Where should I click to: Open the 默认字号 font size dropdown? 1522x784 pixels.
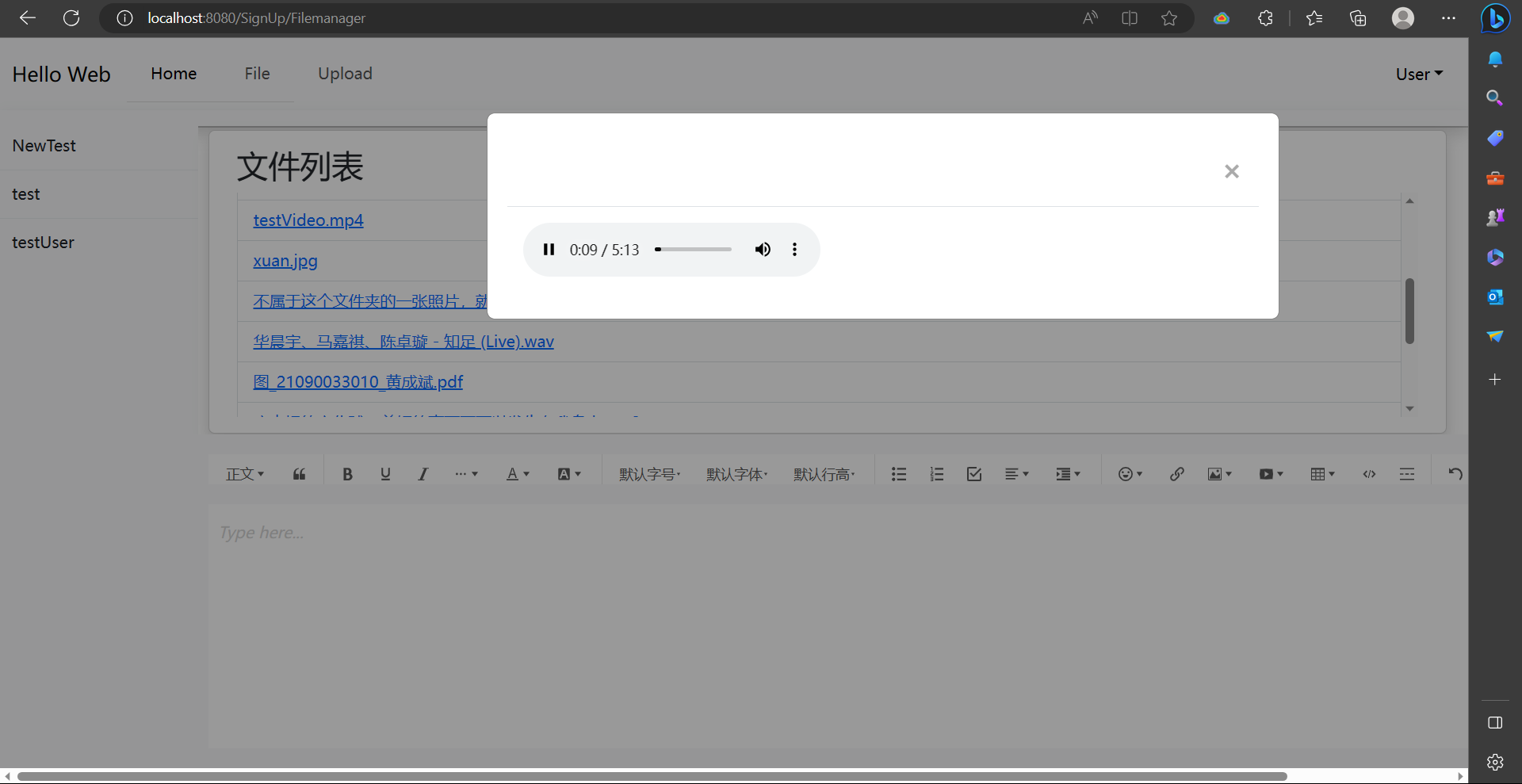tap(650, 474)
